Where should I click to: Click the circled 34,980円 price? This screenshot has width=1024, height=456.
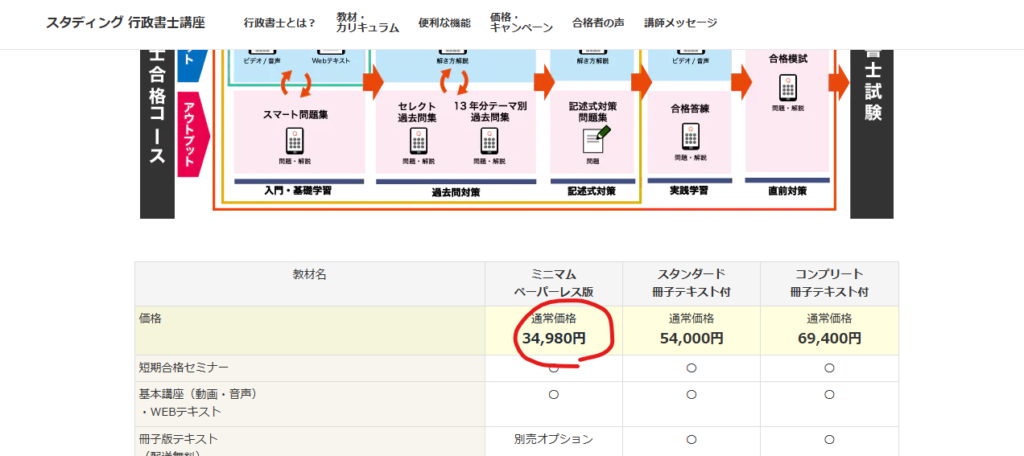click(553, 339)
